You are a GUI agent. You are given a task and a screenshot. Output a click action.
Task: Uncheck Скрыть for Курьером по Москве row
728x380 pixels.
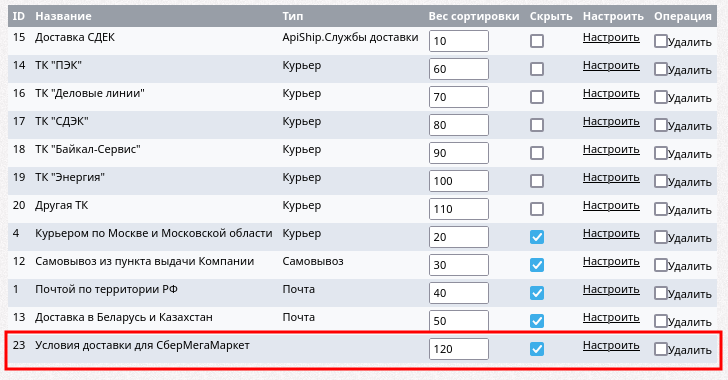(537, 237)
